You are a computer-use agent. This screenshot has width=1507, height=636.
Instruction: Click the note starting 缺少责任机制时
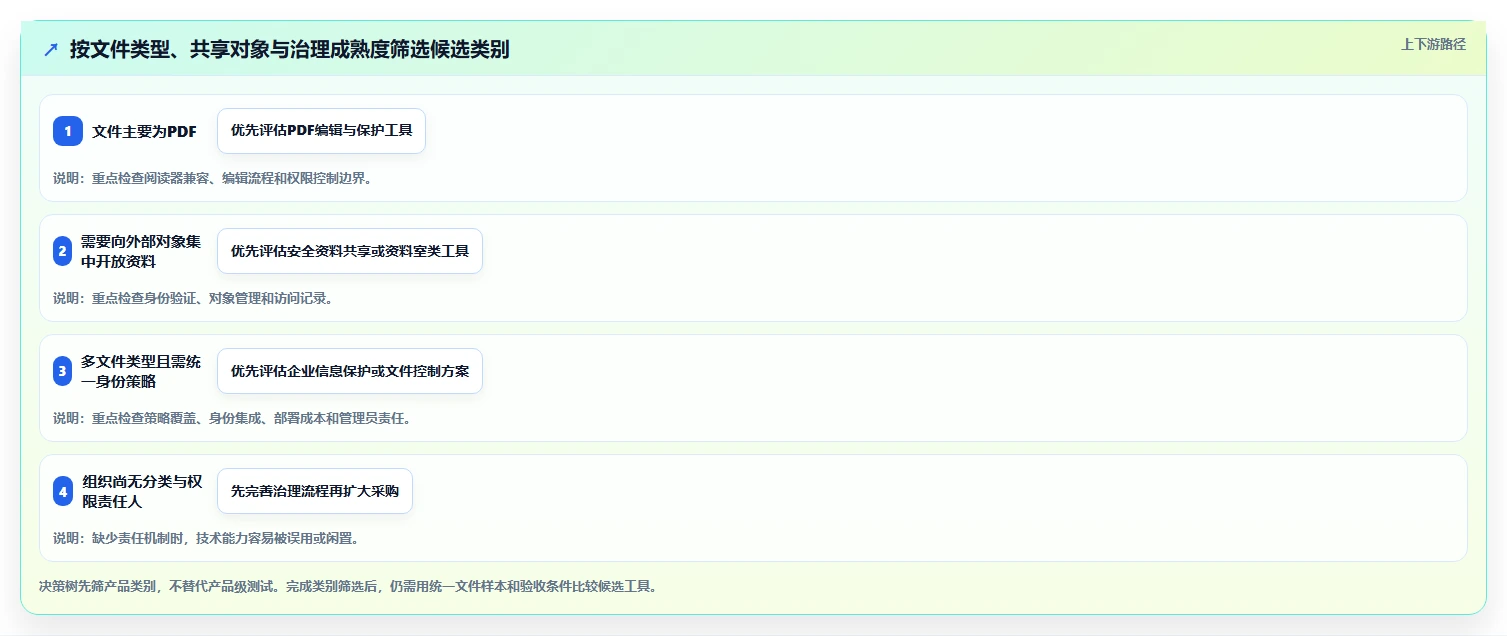click(x=206, y=538)
